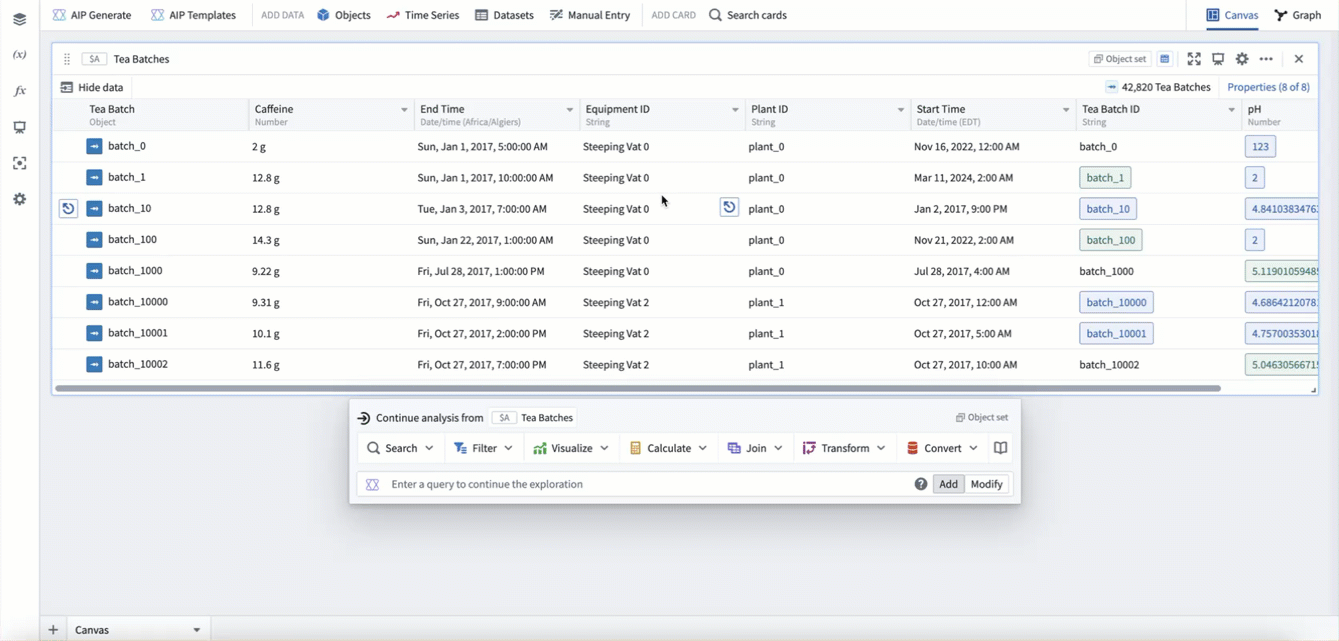The image size is (1339, 641).
Task: Click the AIP Generate button
Action: coord(92,15)
